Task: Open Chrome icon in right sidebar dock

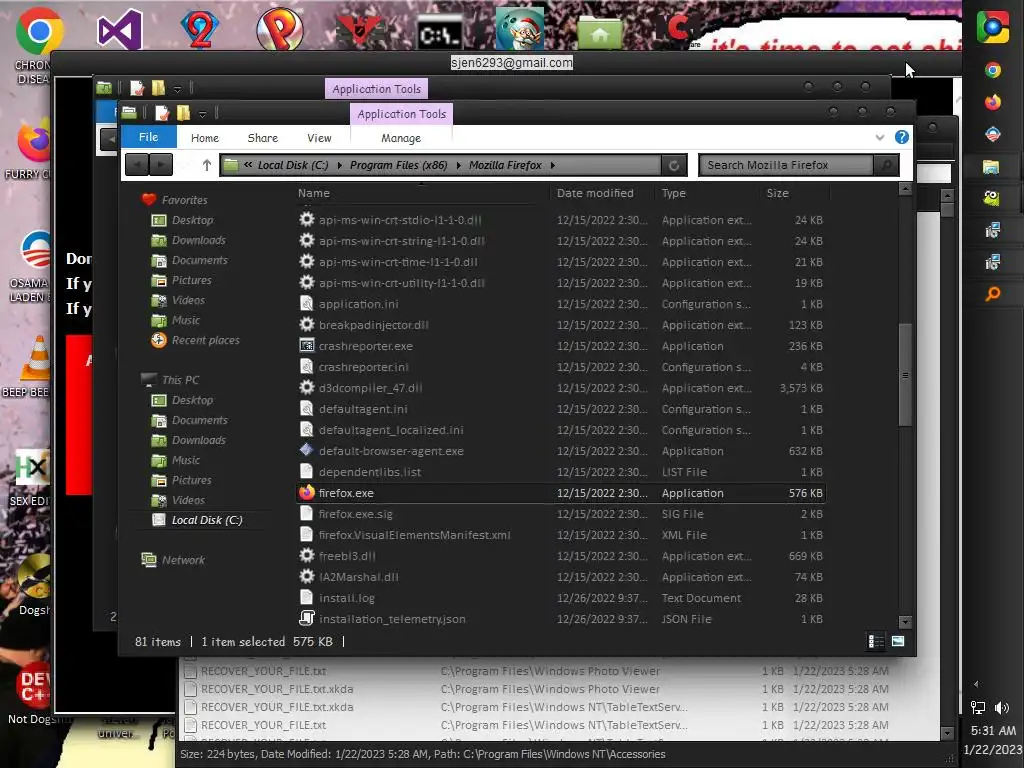Action: 993,70
